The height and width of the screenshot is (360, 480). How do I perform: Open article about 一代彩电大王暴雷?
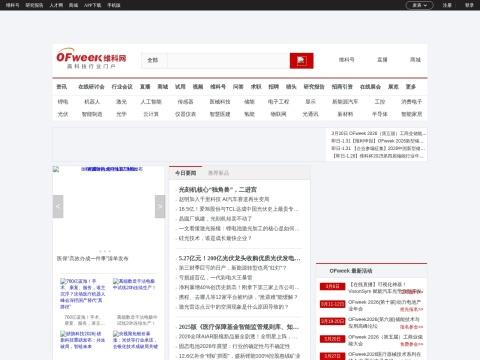[x=215, y=277]
